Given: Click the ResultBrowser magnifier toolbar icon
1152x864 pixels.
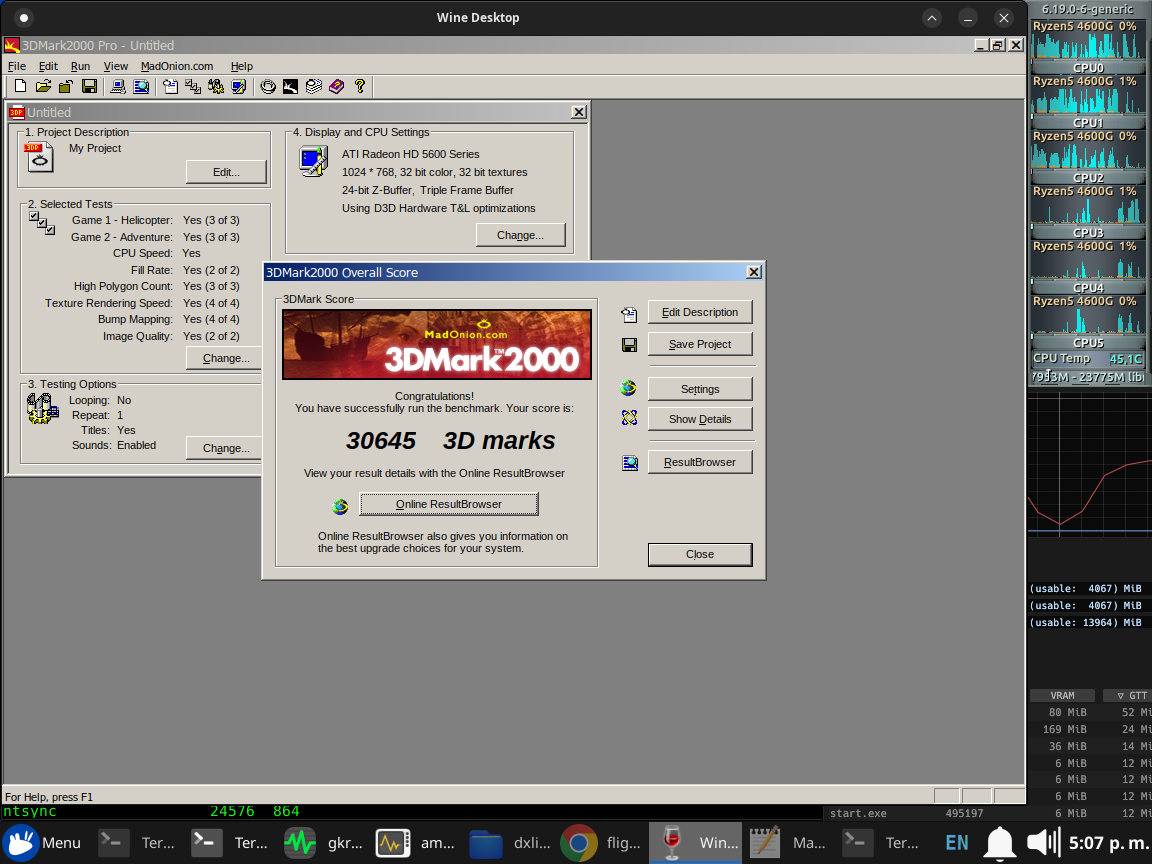Looking at the screenshot, I should coord(141,87).
